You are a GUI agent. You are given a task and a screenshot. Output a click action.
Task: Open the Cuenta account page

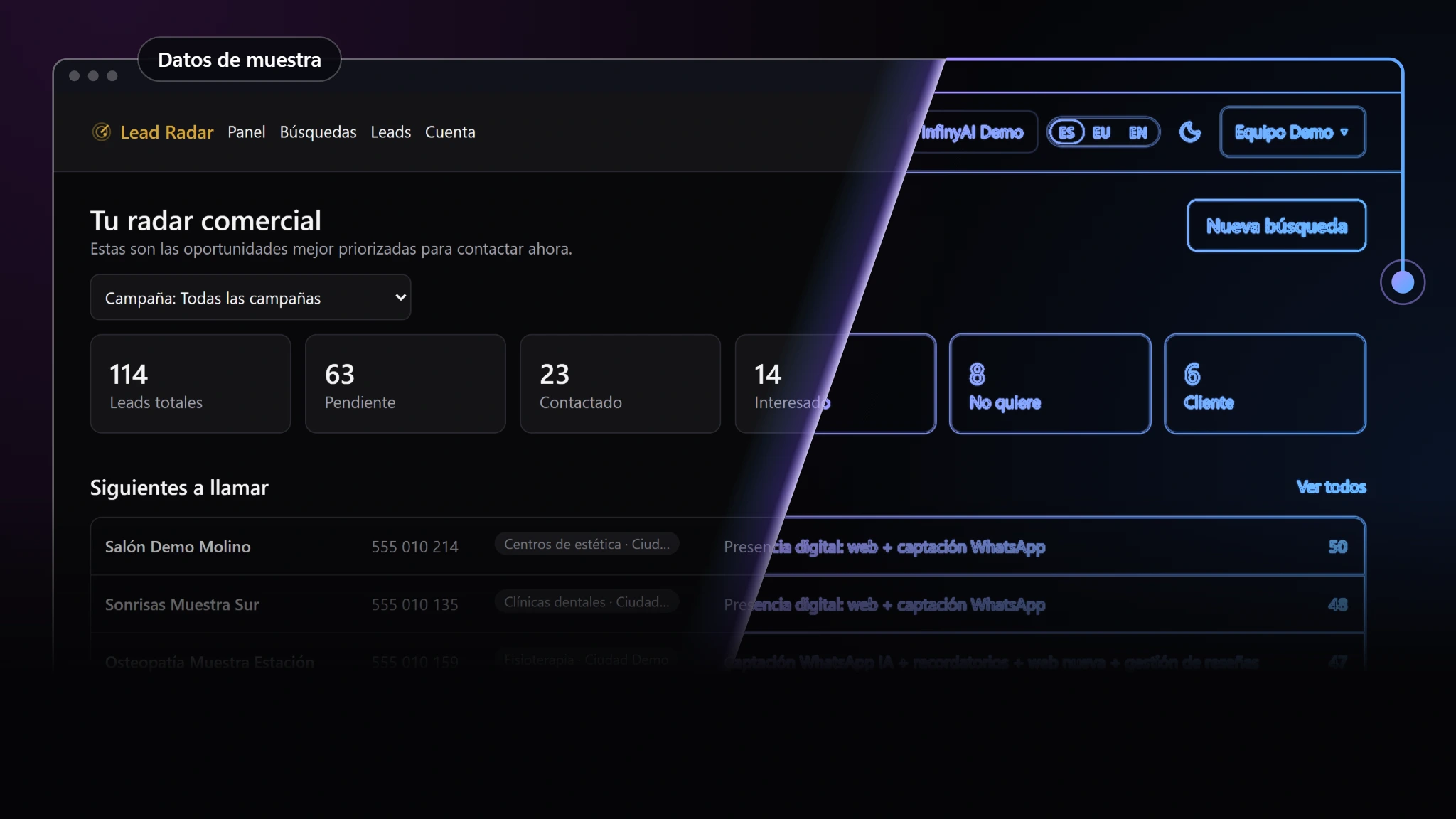point(450,132)
